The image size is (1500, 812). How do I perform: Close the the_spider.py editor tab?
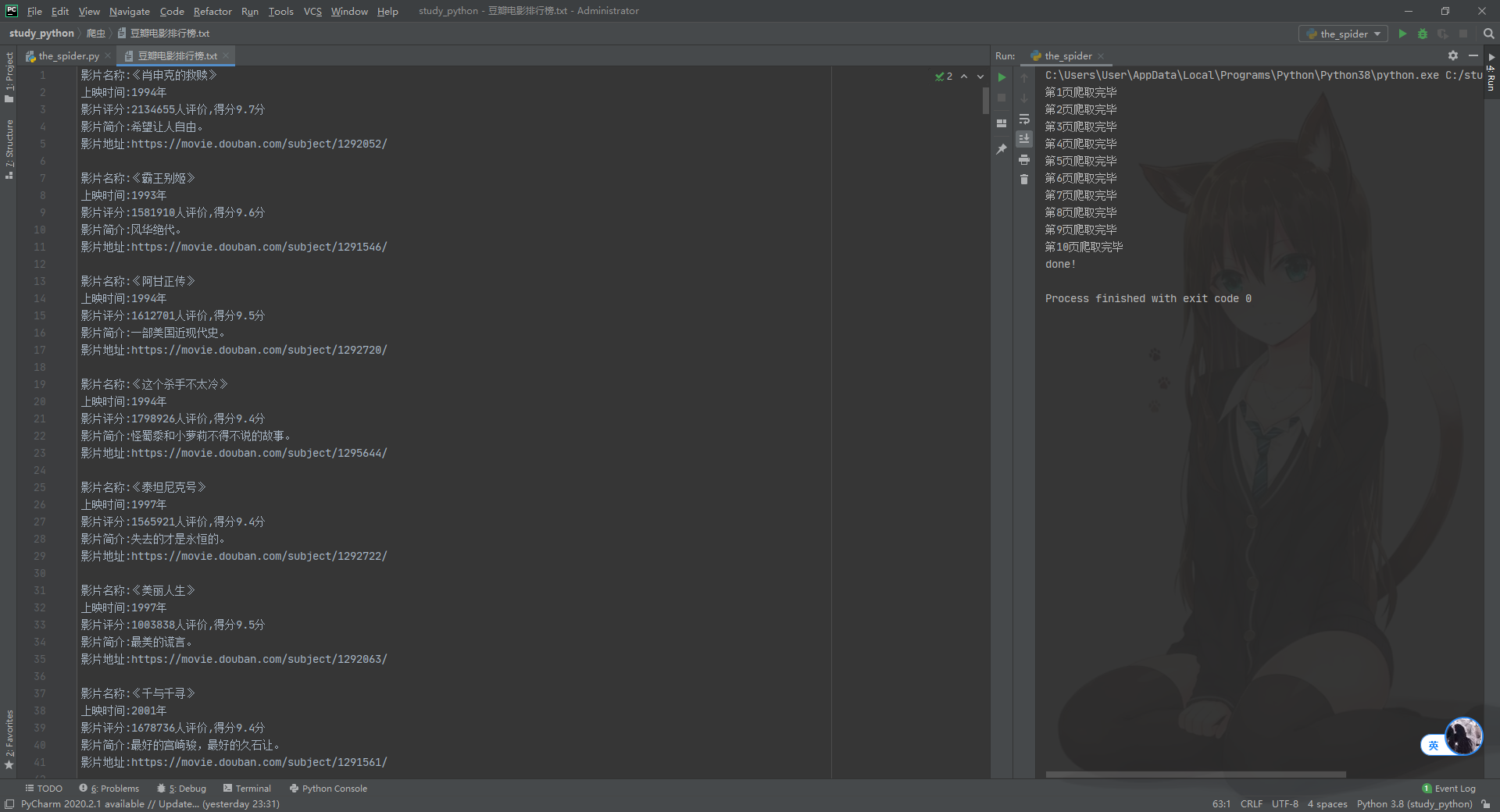click(x=108, y=56)
